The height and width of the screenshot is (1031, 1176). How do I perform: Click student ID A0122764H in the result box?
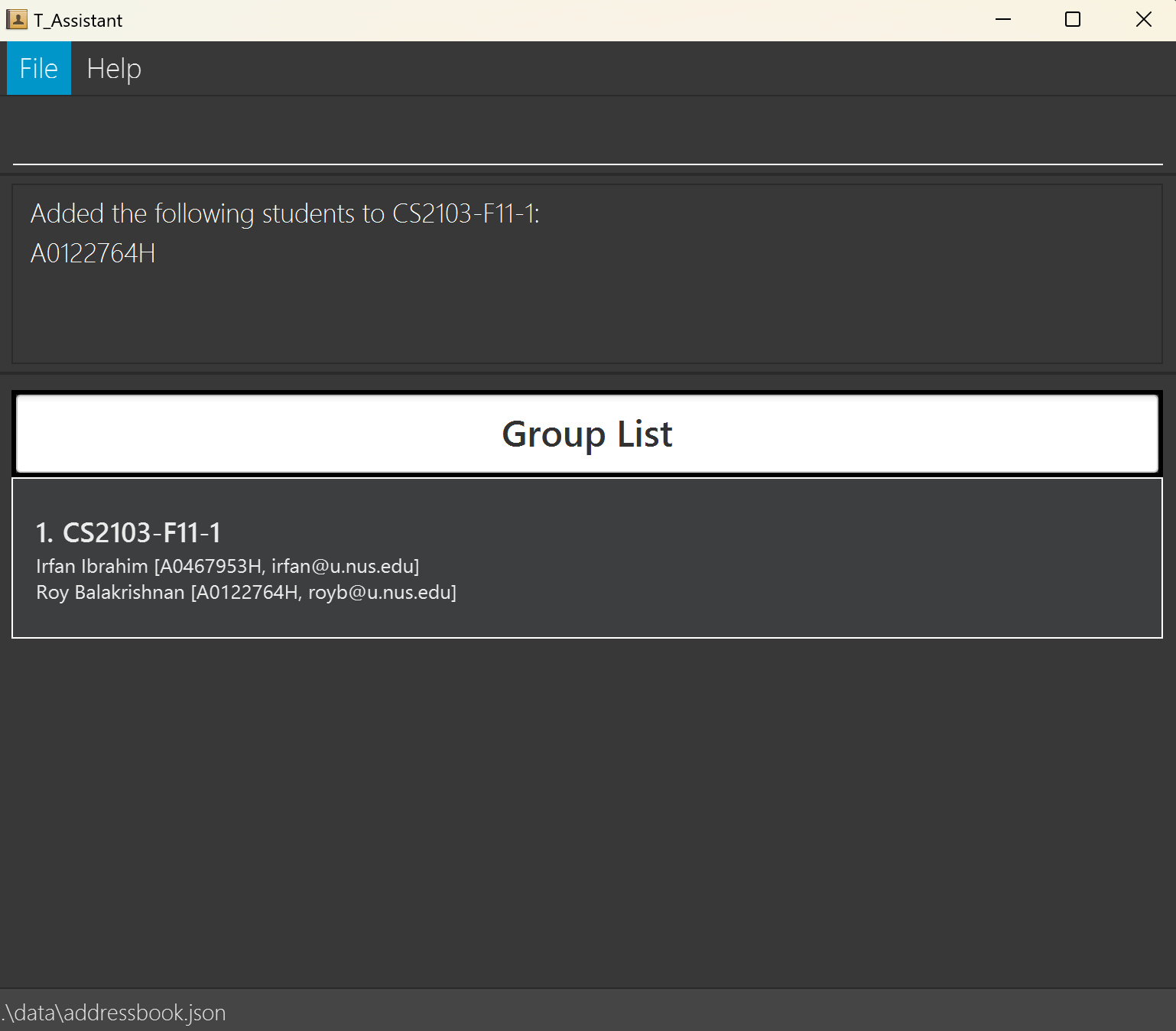[x=93, y=253]
